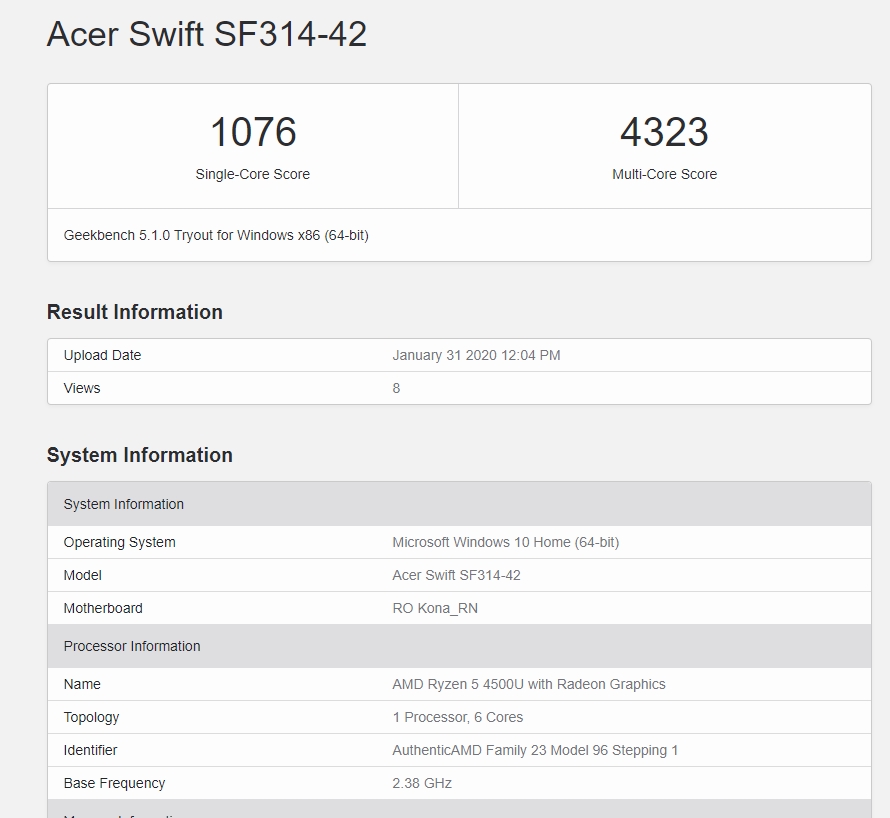Click the Model value in the table
Image resolution: width=890 pixels, height=818 pixels.
[456, 575]
